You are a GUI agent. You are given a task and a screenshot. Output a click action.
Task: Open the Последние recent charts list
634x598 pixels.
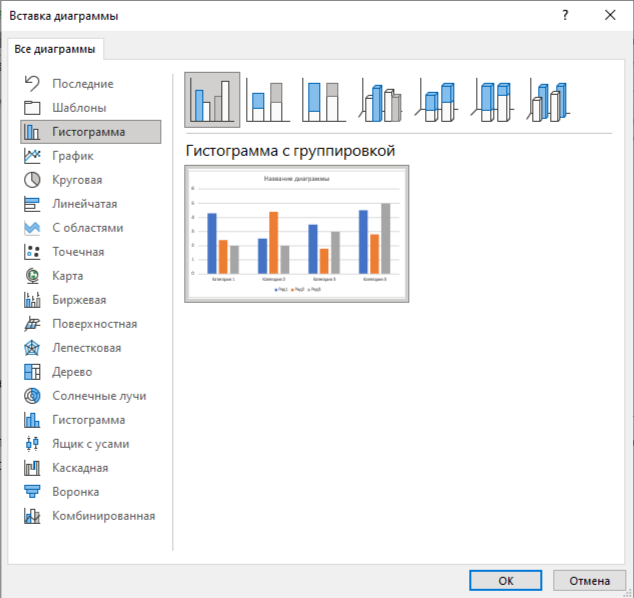pyautogui.click(x=82, y=84)
